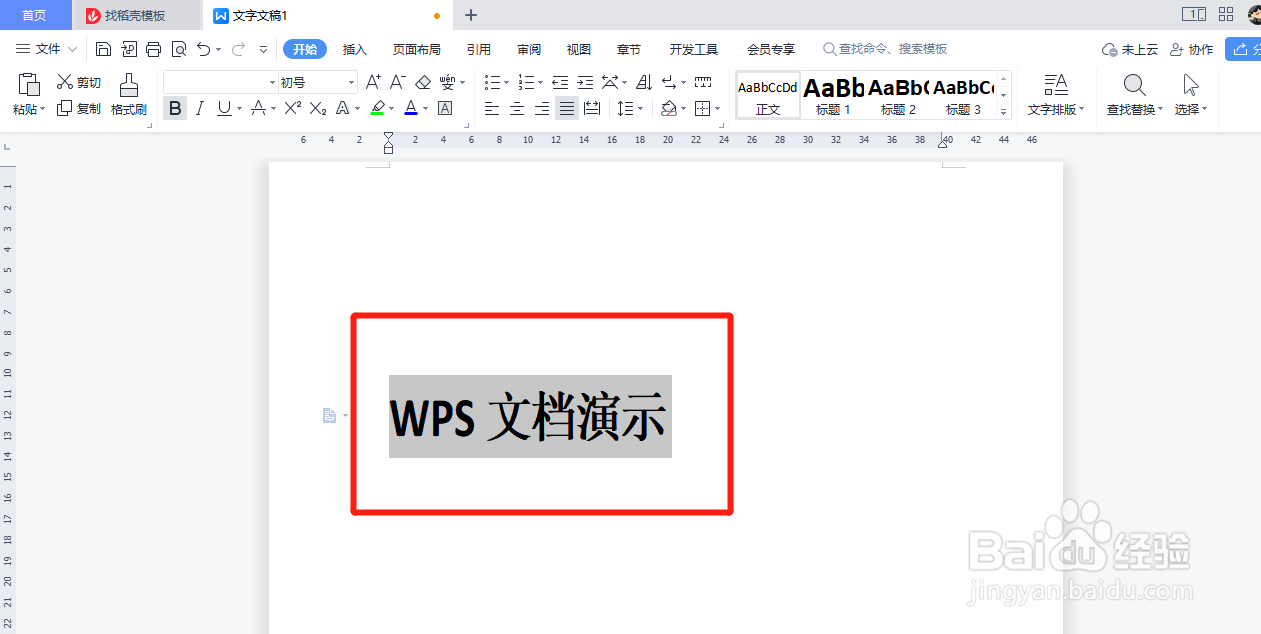
Task: Apply the 标题 1 style
Action: coord(833,96)
